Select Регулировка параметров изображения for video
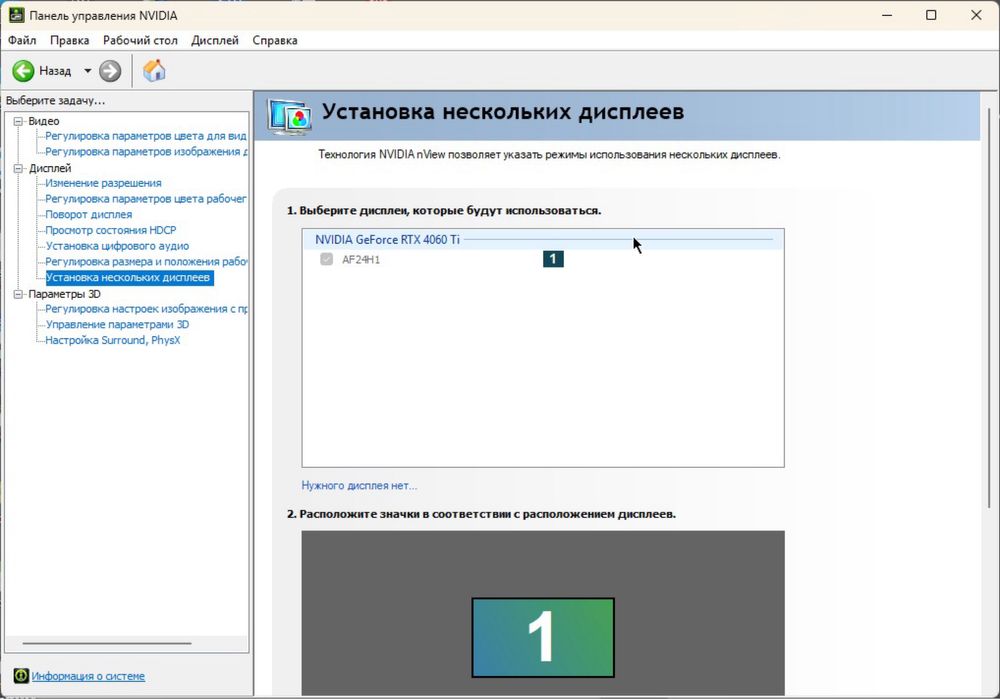This screenshot has height=699, width=1000. tap(146, 151)
